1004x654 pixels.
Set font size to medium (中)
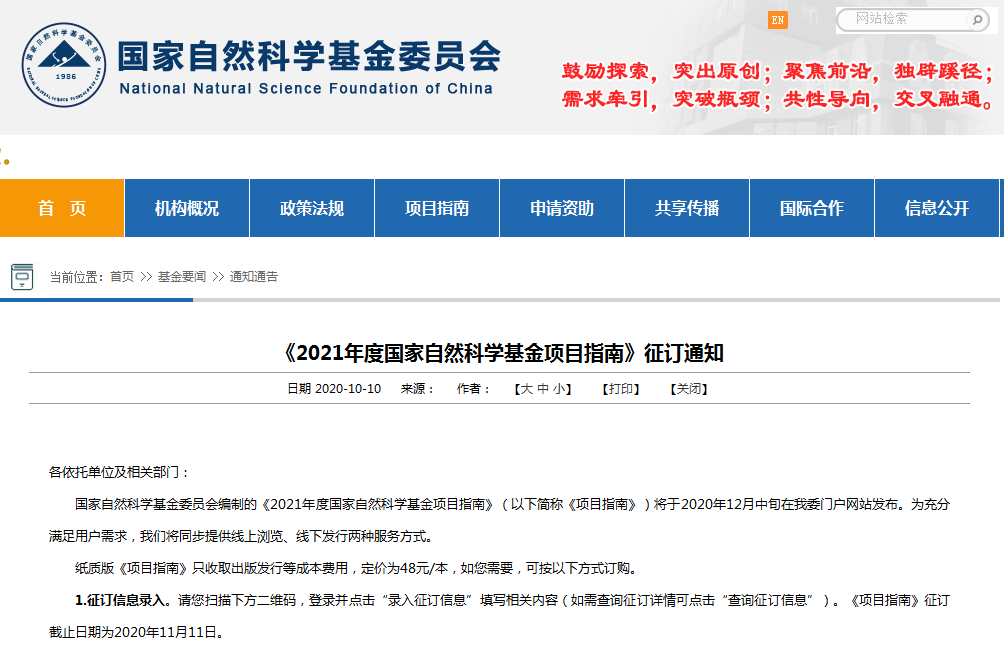coord(543,389)
